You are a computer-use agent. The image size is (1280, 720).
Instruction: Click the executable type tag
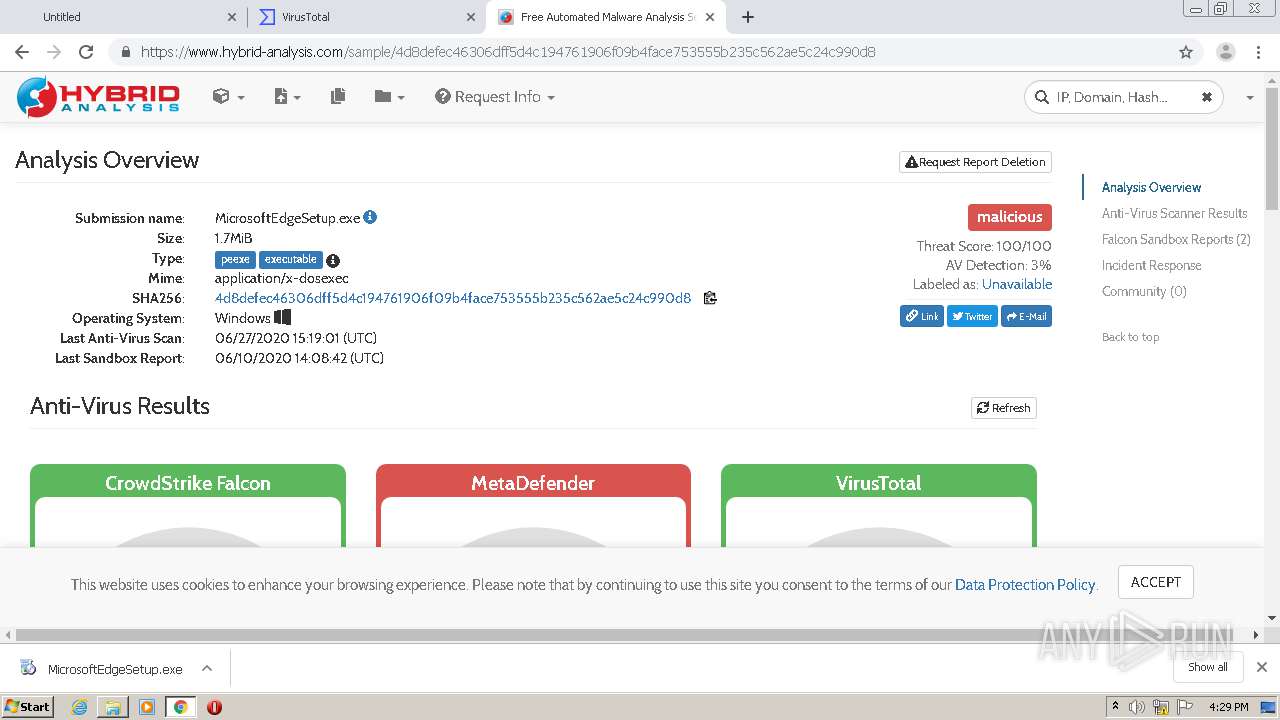tap(290, 259)
